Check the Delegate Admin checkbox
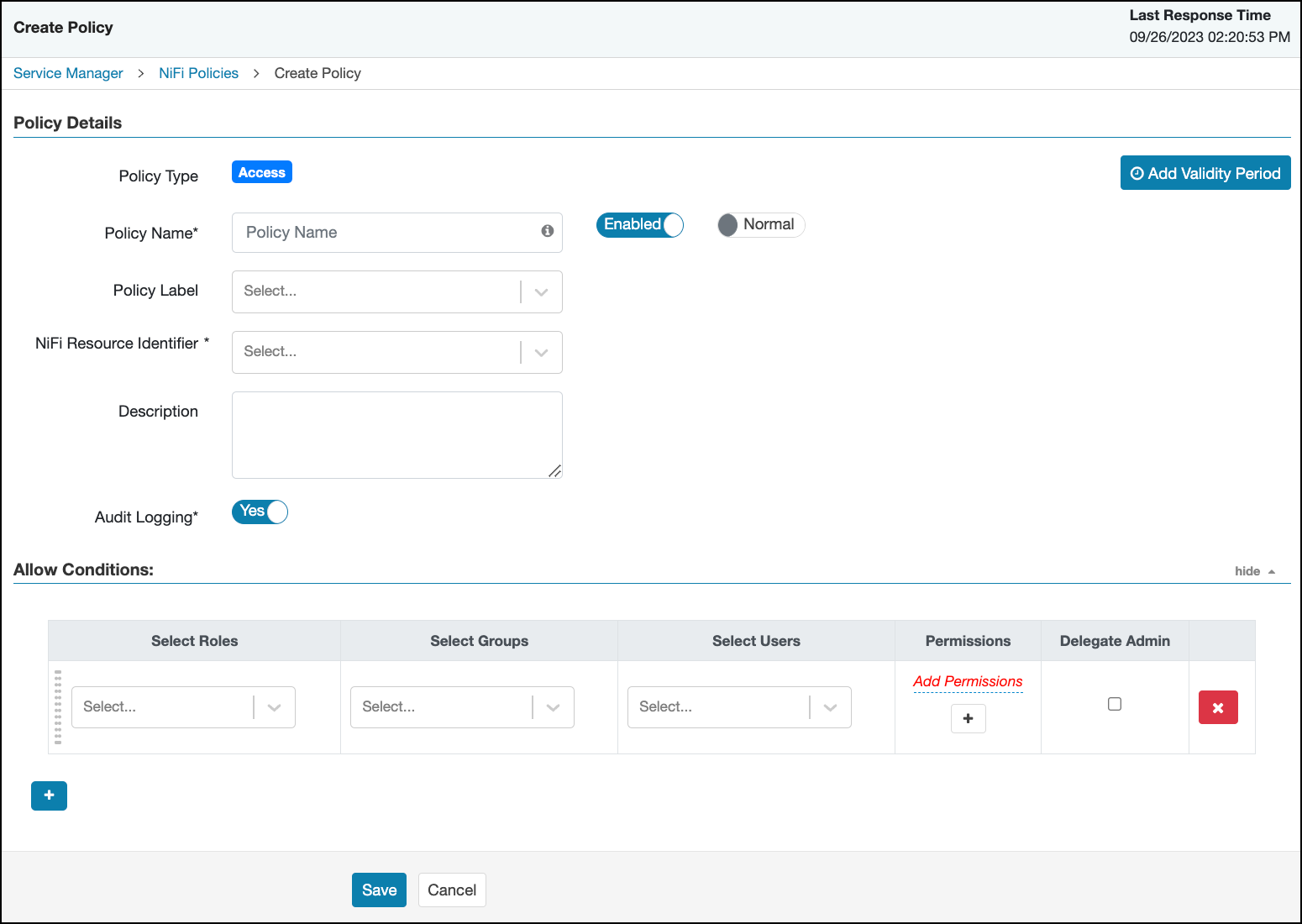 (1114, 703)
